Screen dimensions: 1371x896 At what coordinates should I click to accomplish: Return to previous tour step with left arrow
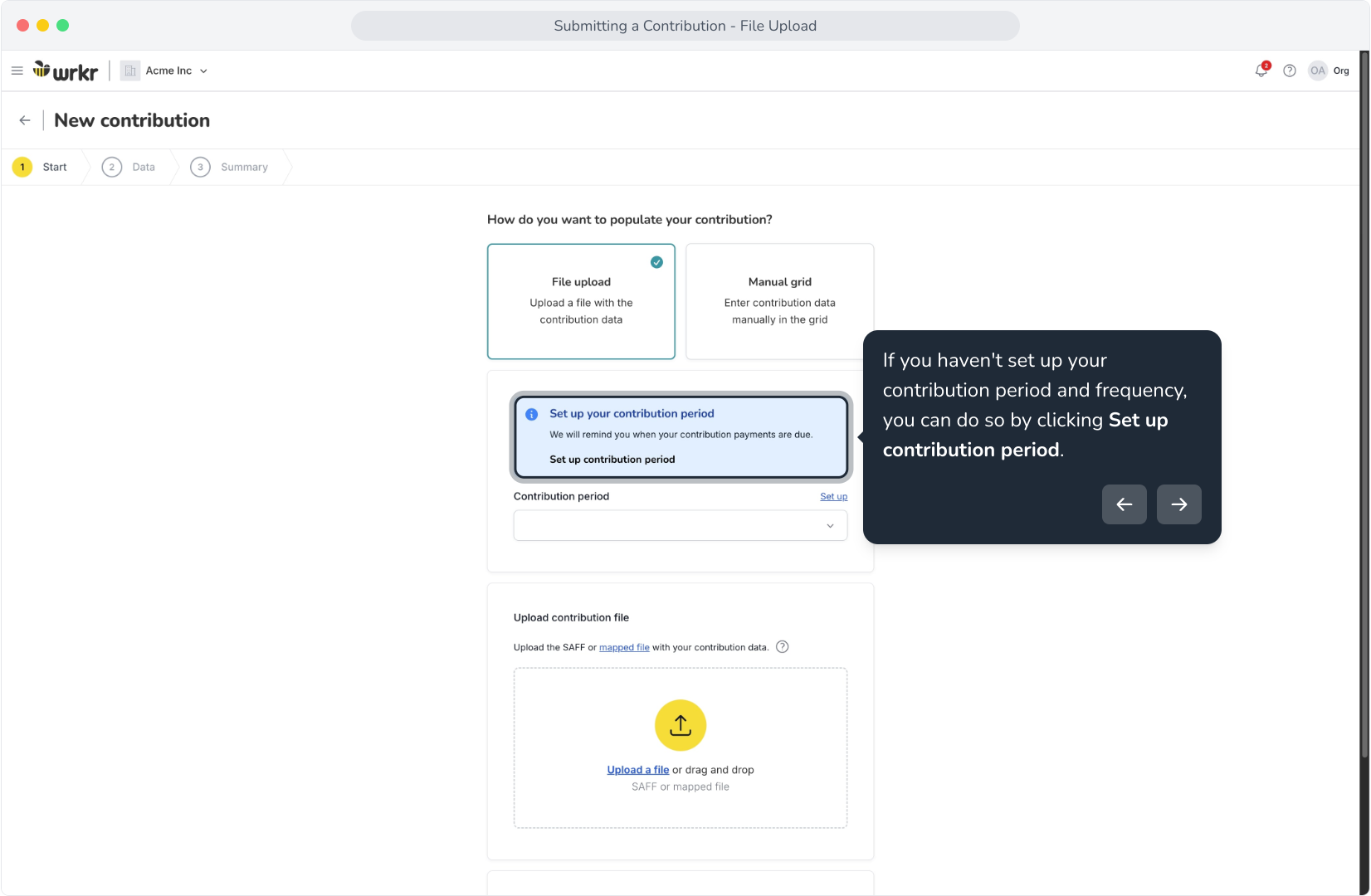pos(1125,504)
